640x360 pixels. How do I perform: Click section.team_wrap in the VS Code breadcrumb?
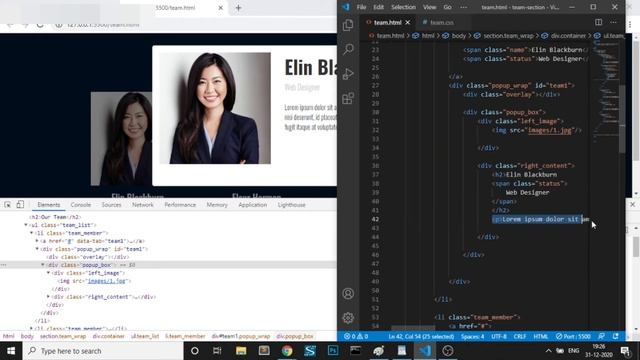click(x=508, y=36)
